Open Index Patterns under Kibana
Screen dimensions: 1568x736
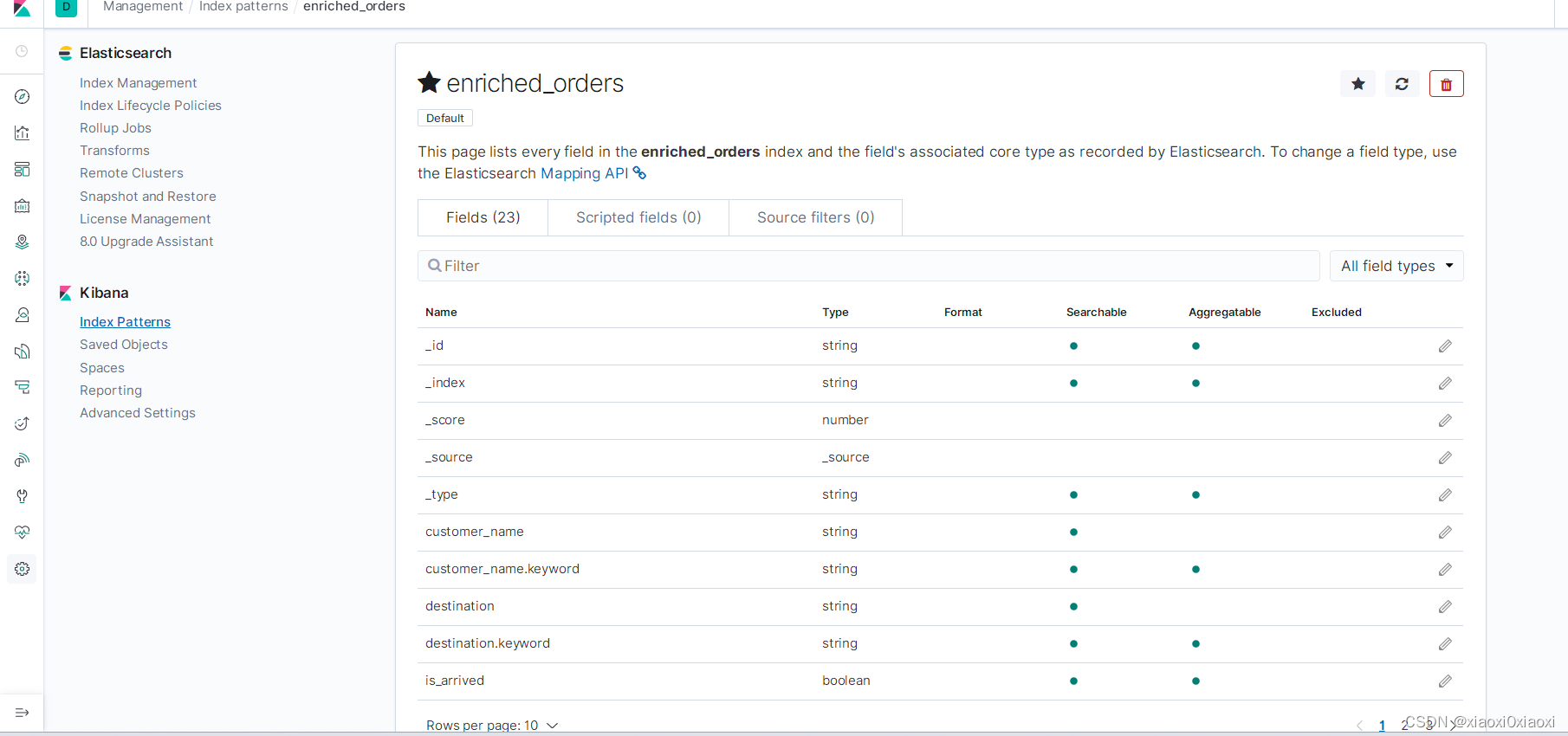coord(125,322)
